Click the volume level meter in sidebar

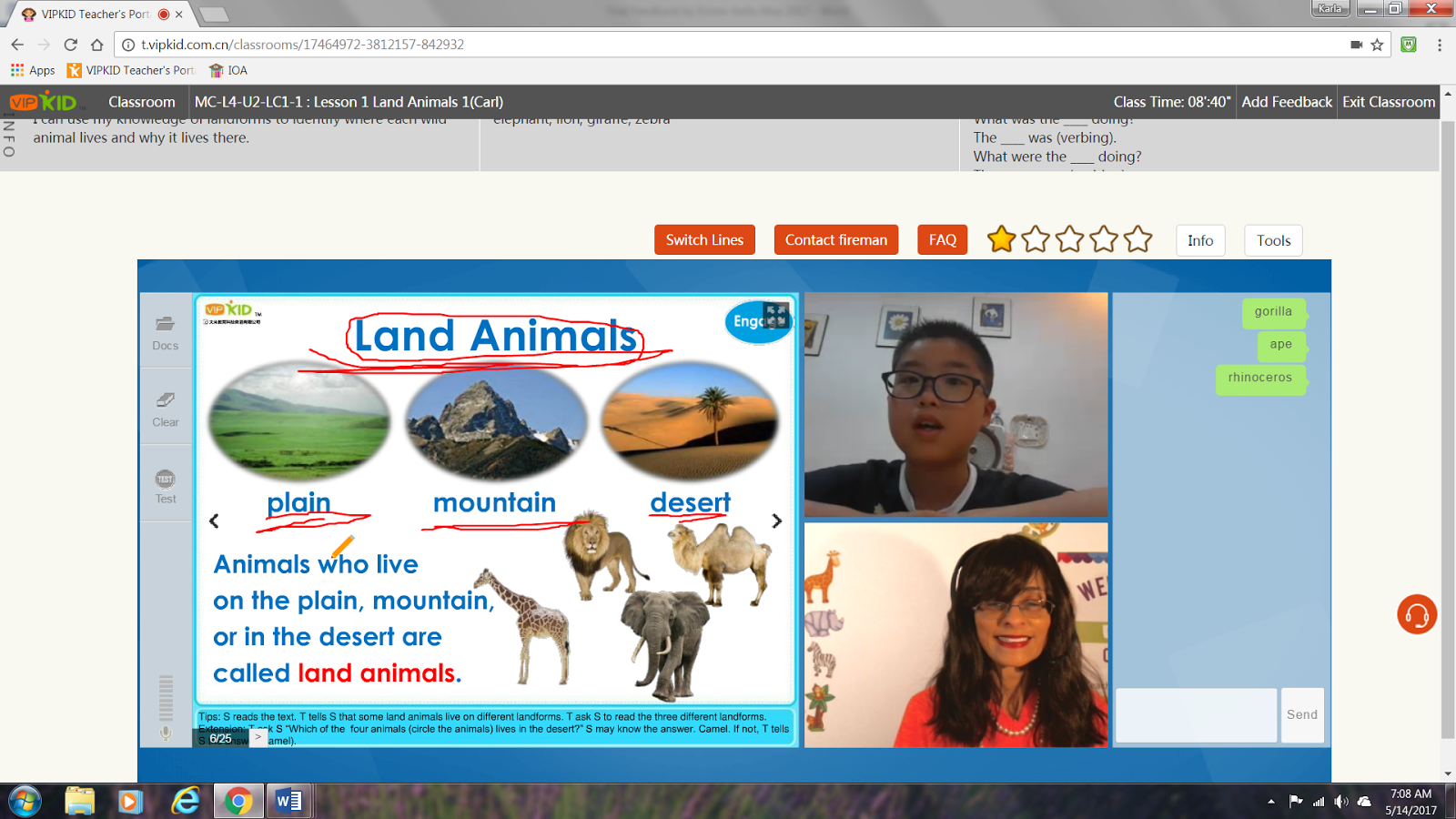[166, 698]
